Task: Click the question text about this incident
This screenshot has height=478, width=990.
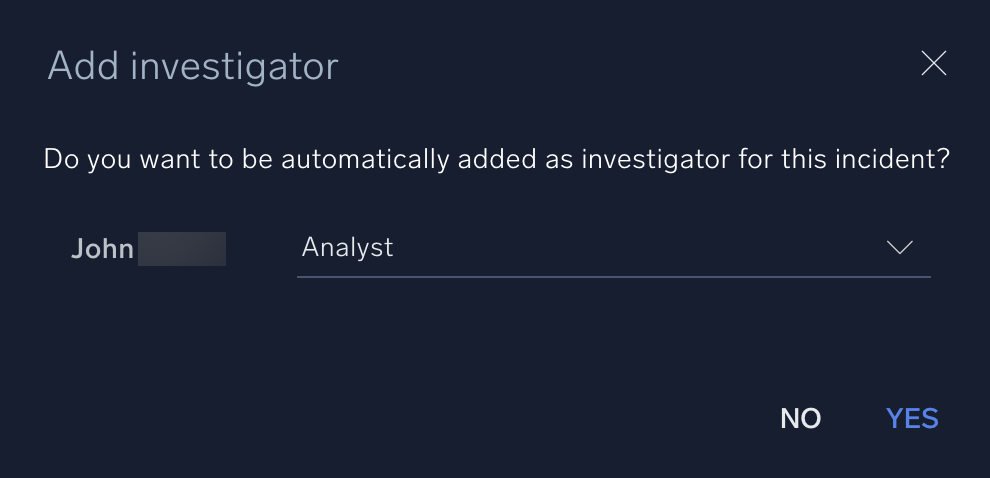Action: pos(496,159)
